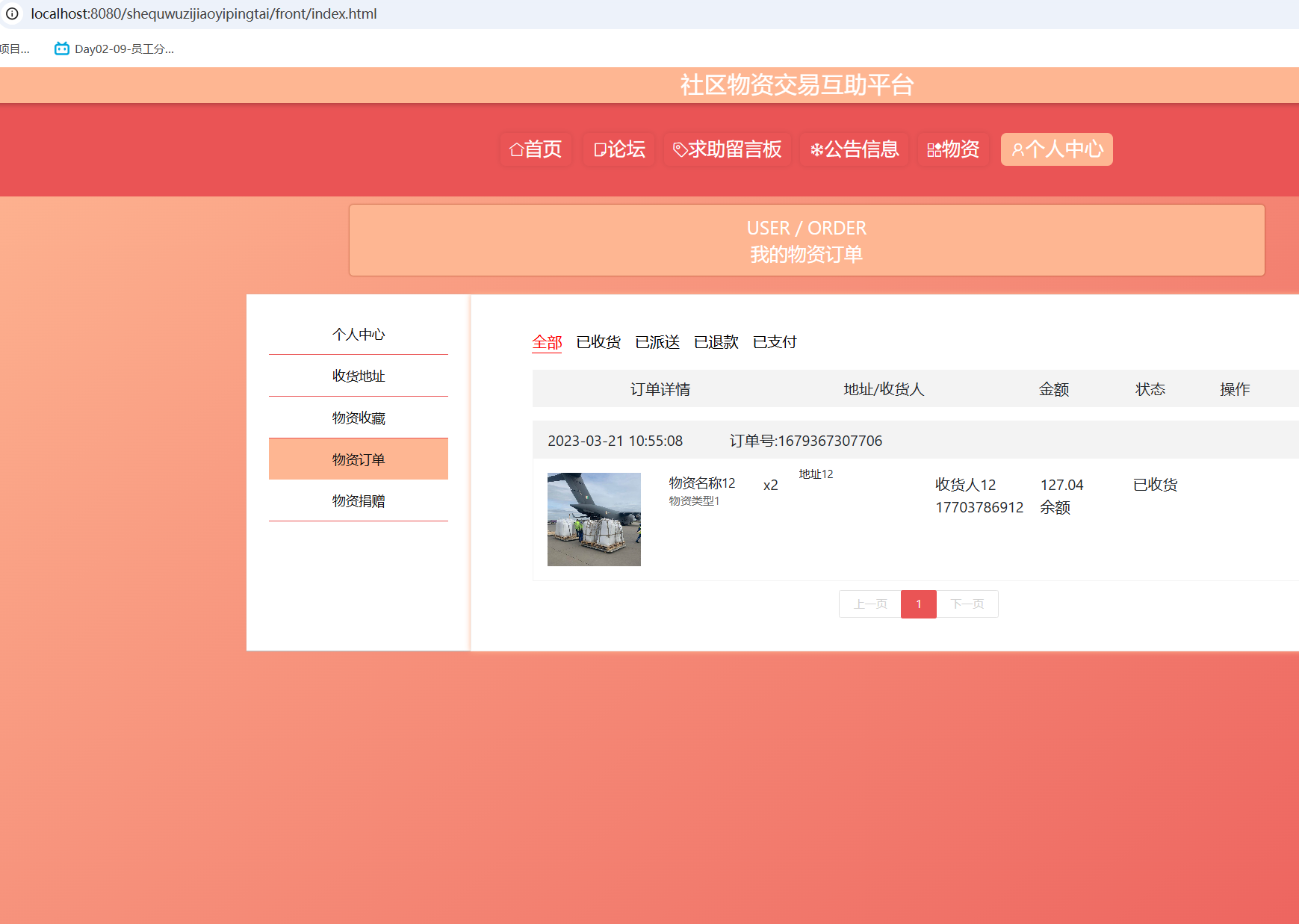The width and height of the screenshot is (1299, 924).
Task: Click the site info icon in address bar
Action: [12, 13]
